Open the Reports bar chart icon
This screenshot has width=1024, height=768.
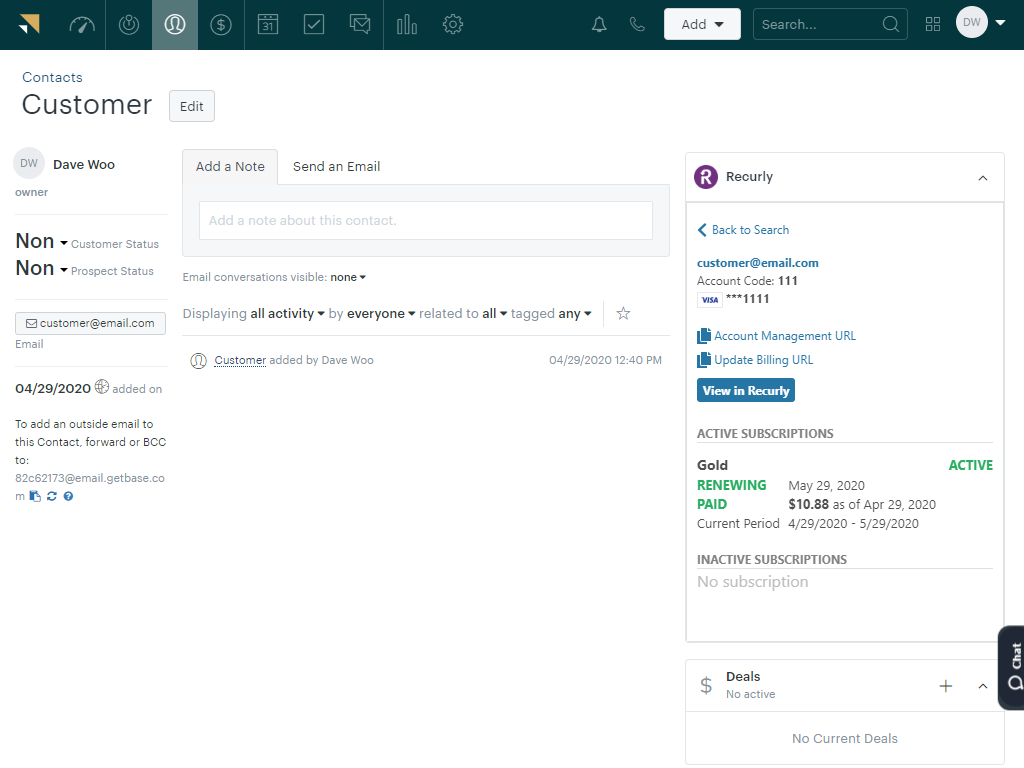tap(406, 25)
